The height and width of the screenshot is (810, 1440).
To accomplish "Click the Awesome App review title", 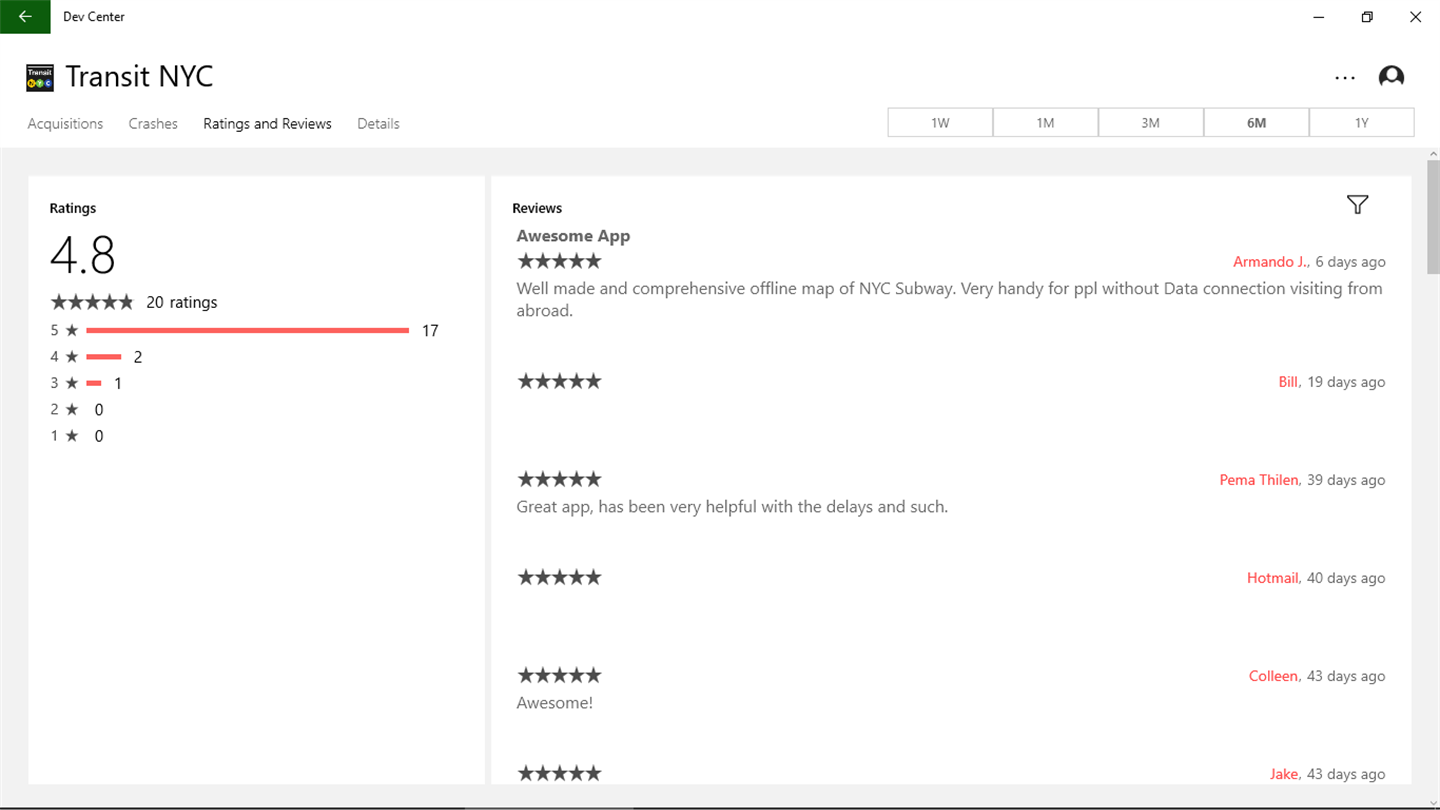I will [573, 236].
